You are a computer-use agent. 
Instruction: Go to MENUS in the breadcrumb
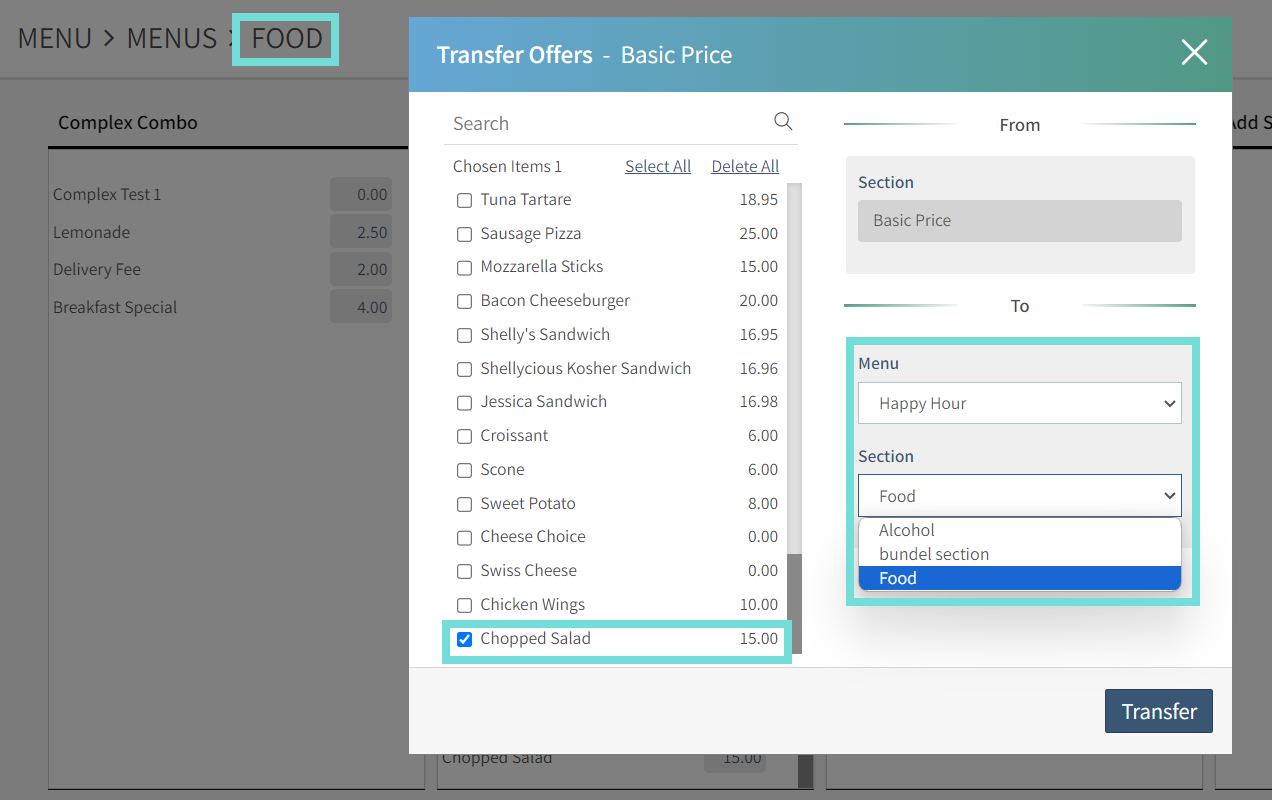click(x=171, y=39)
